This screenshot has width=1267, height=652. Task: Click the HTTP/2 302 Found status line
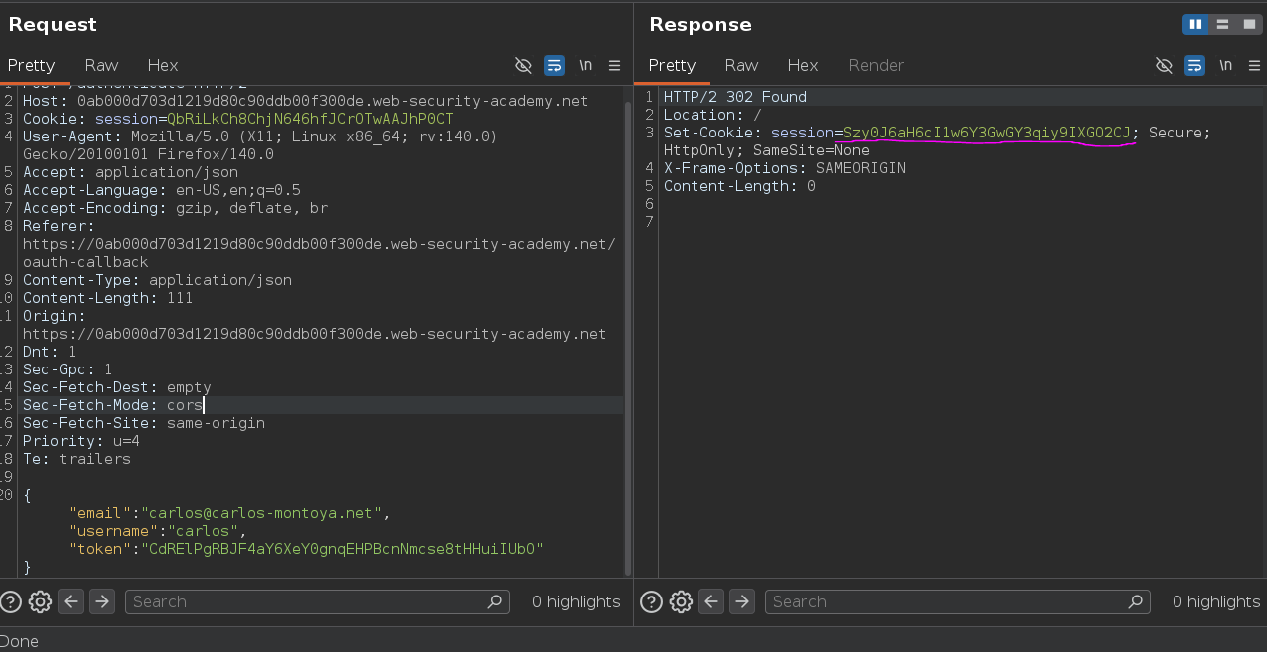tap(735, 97)
